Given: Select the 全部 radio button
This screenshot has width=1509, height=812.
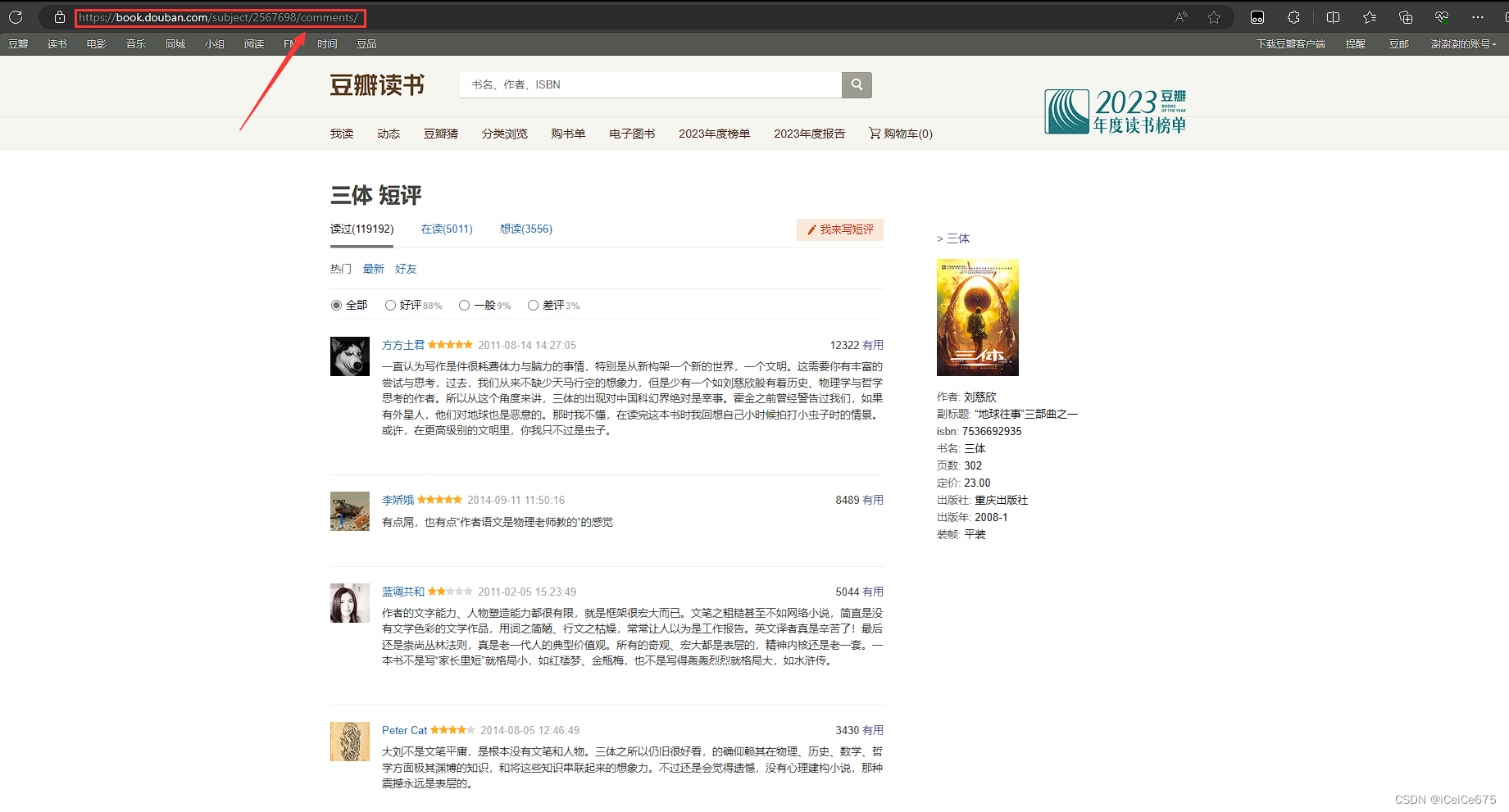Looking at the screenshot, I should point(336,306).
